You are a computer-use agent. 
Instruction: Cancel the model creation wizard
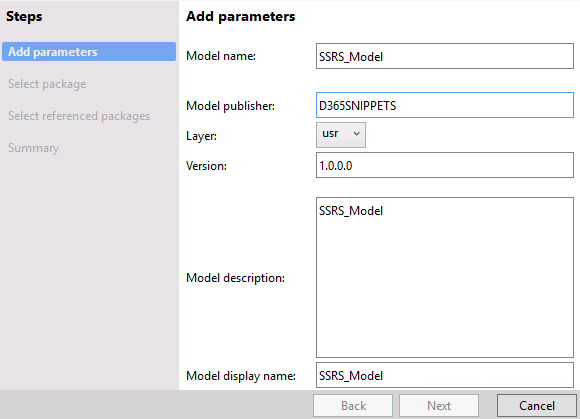(x=537, y=406)
